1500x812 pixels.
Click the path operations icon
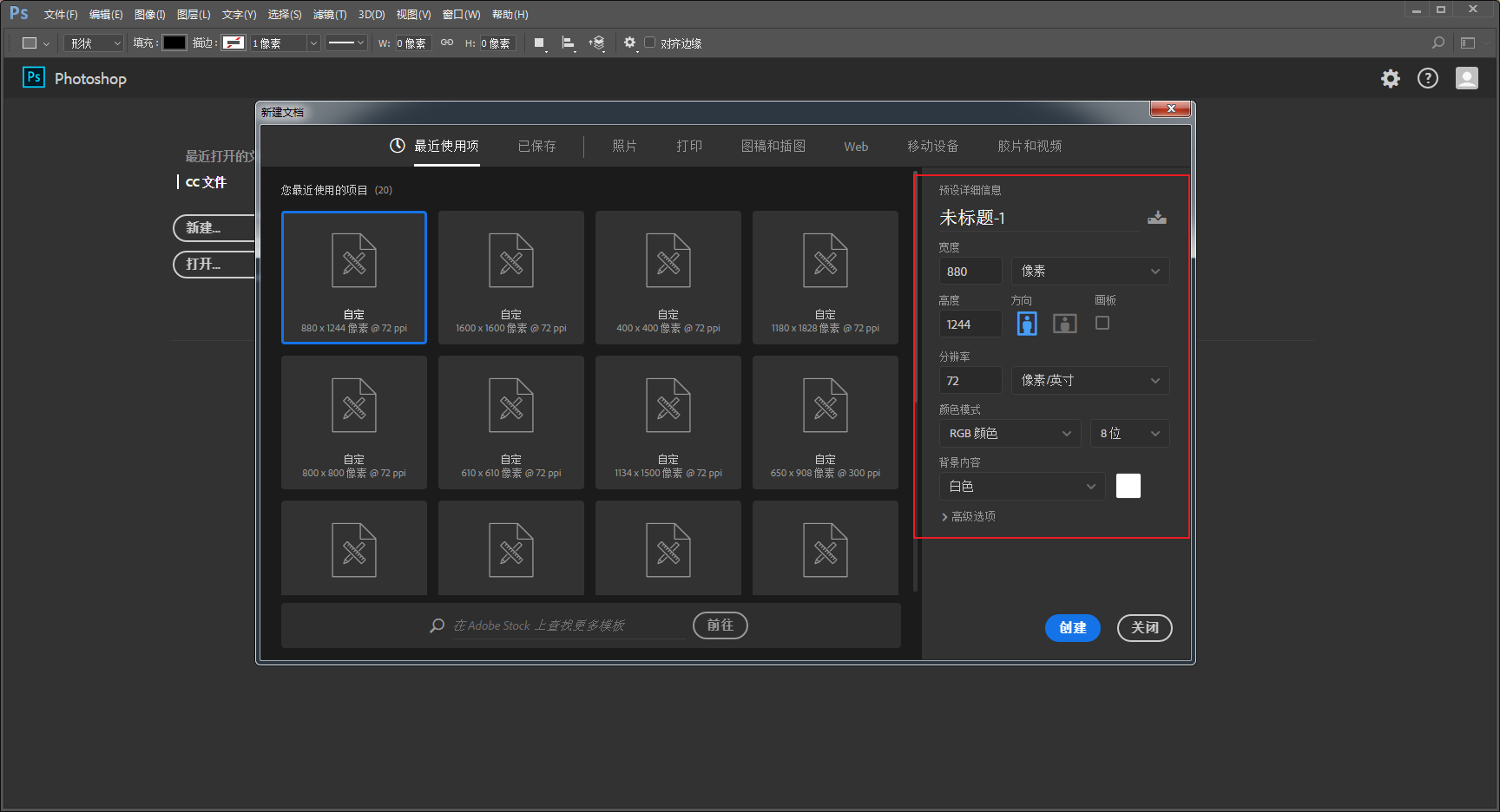click(x=540, y=43)
